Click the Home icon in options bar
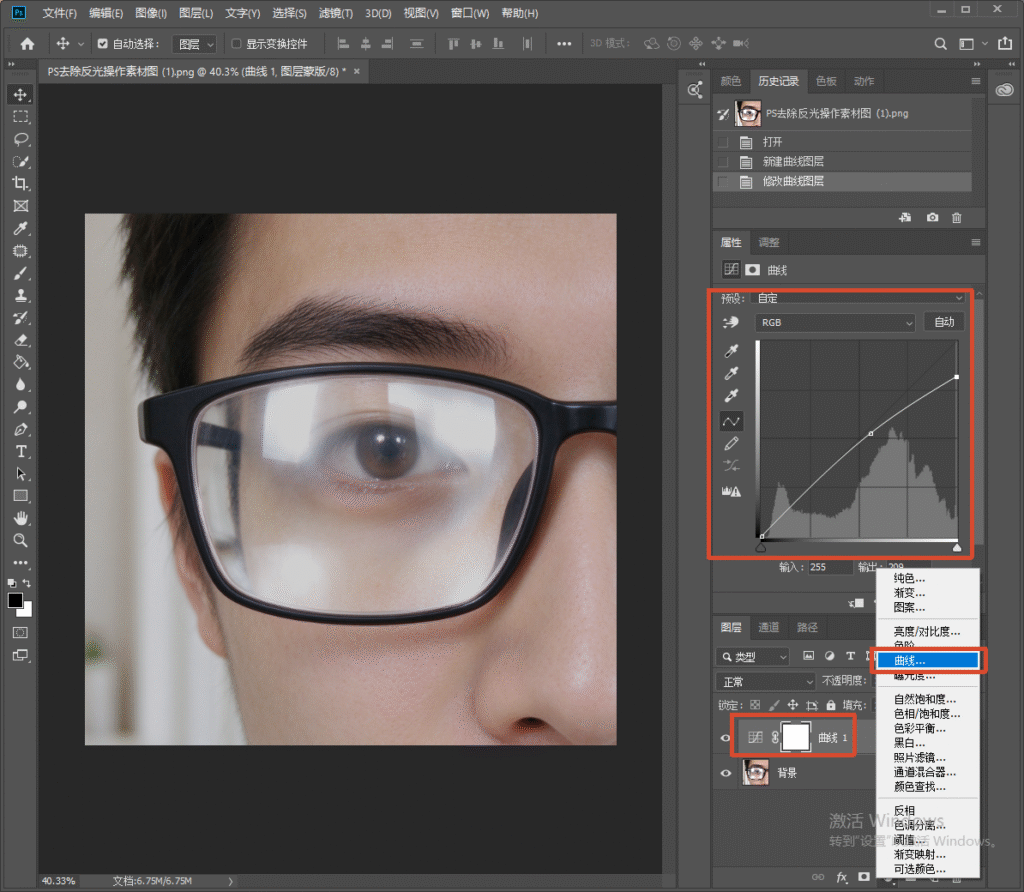Viewport: 1024px width, 892px height. coord(27,44)
